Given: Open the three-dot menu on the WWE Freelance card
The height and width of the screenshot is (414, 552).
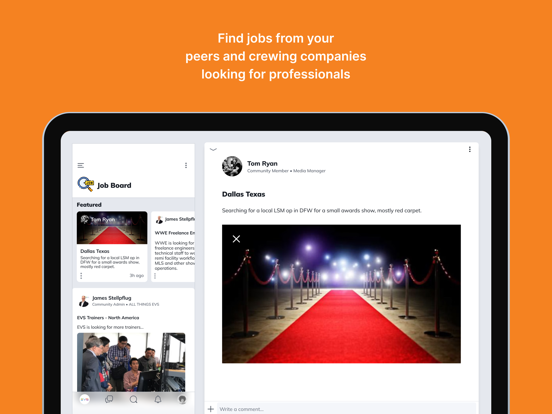Looking at the screenshot, I should point(155,276).
